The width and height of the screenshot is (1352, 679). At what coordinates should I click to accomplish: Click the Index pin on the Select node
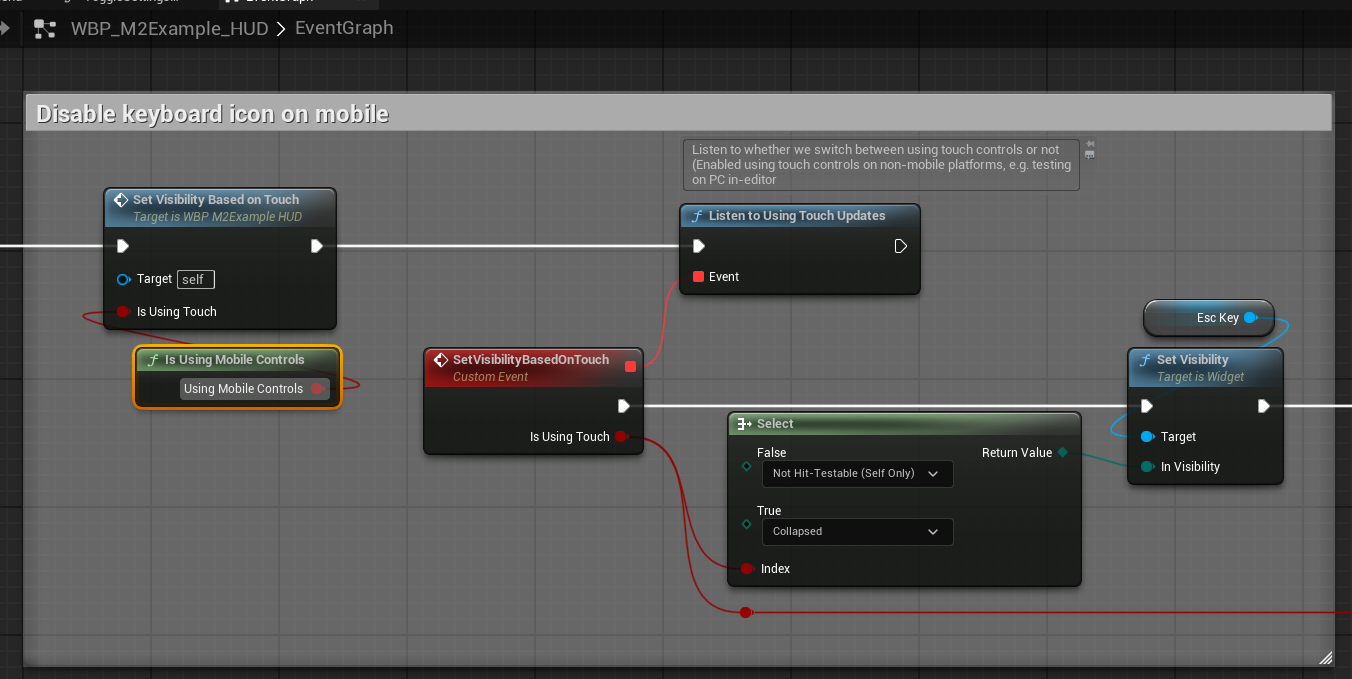point(746,569)
